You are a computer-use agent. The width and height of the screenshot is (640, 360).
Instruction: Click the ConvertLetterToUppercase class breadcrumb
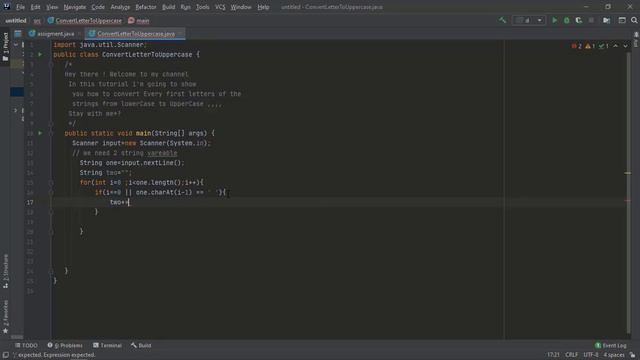(84, 20)
